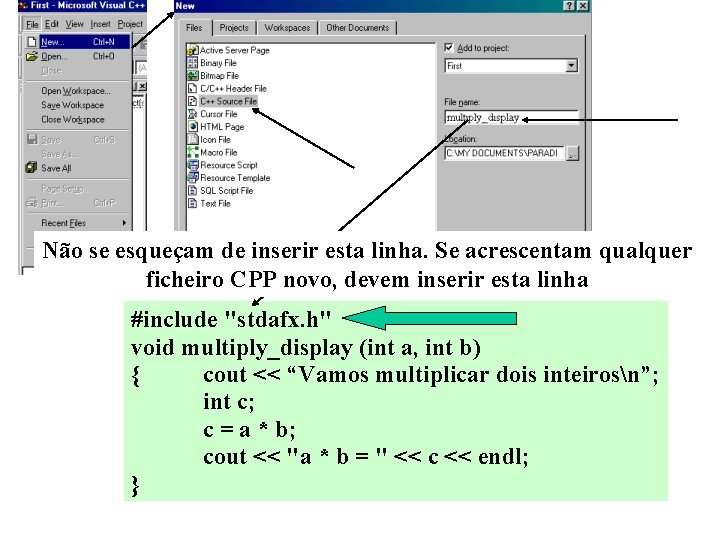Open the project dropdown showing First

tap(571, 66)
